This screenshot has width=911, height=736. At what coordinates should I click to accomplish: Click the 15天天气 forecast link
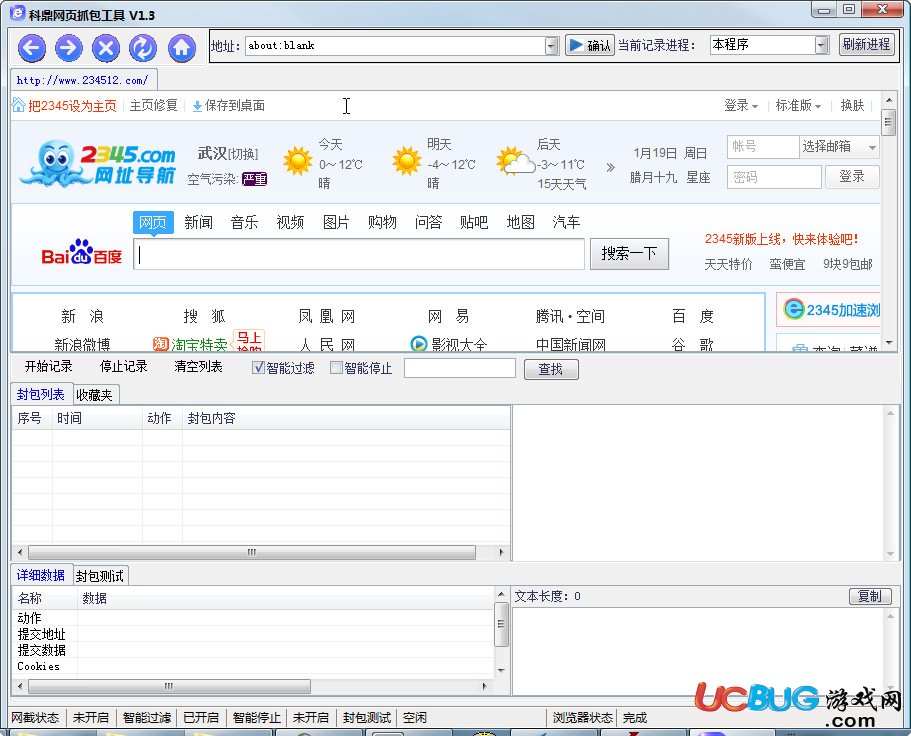[x=562, y=184]
